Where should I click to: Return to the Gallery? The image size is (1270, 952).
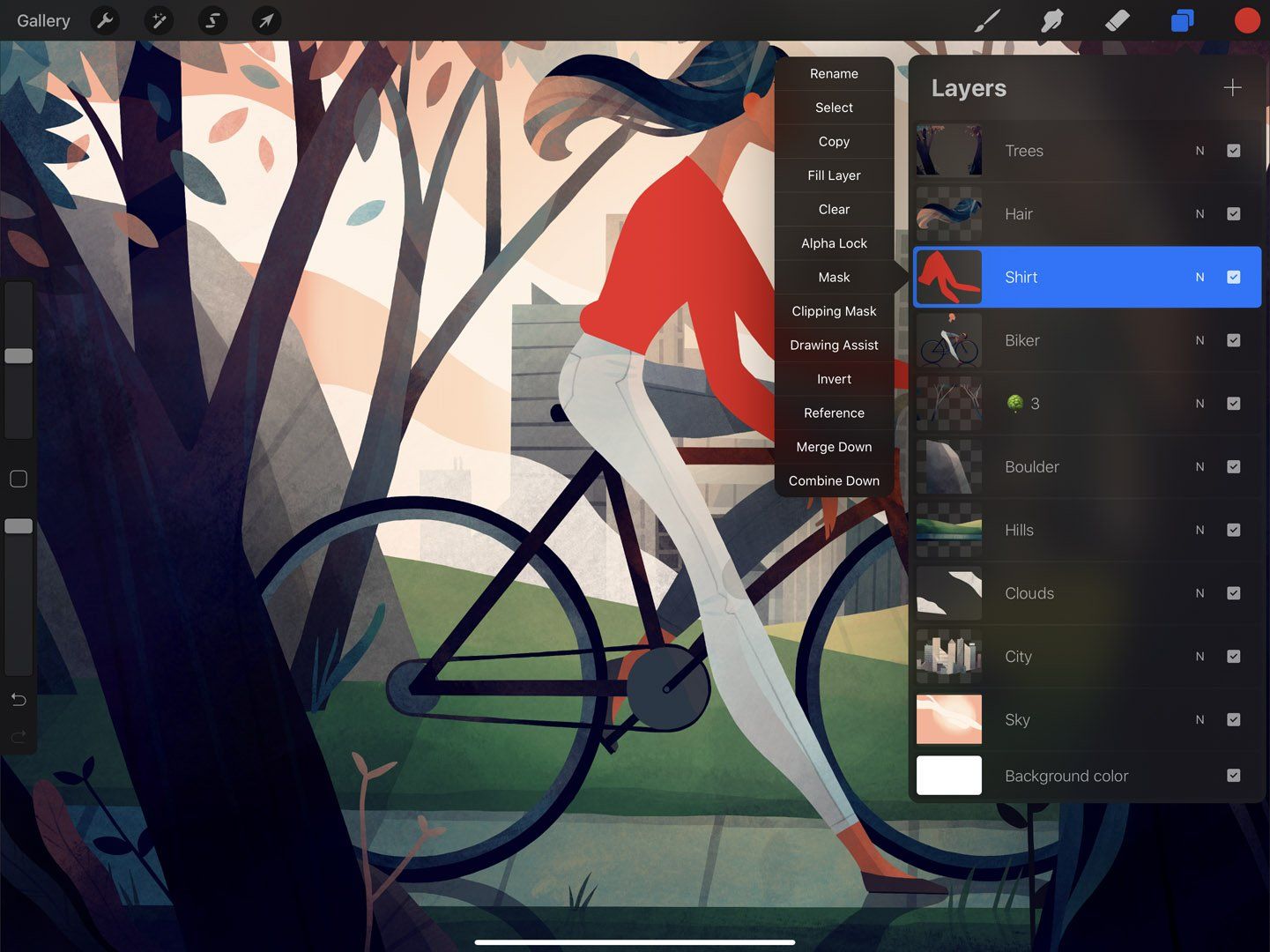click(x=42, y=20)
